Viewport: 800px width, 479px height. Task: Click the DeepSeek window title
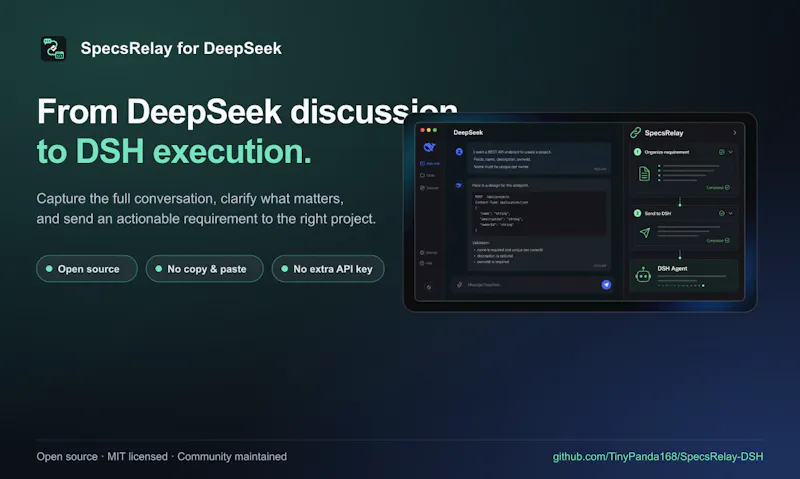pyautogui.click(x=468, y=133)
